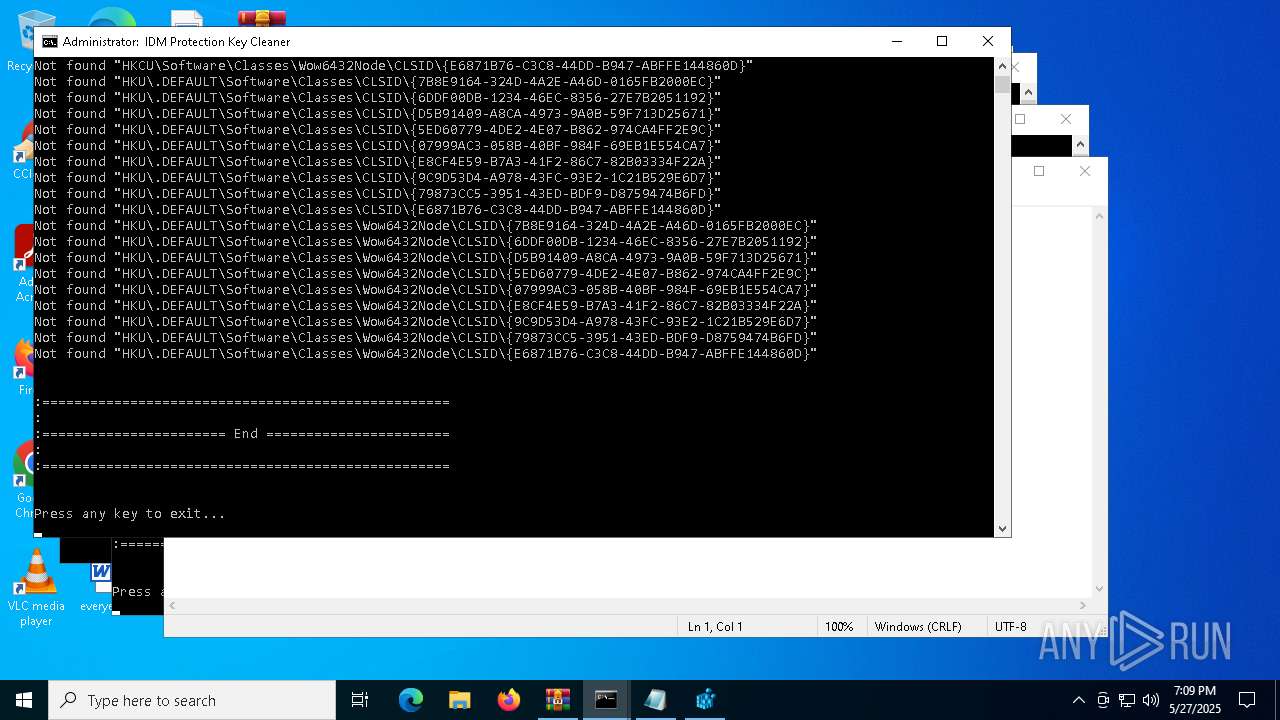
Task: Launch Microsoft Edge from the taskbar
Action: 411,700
